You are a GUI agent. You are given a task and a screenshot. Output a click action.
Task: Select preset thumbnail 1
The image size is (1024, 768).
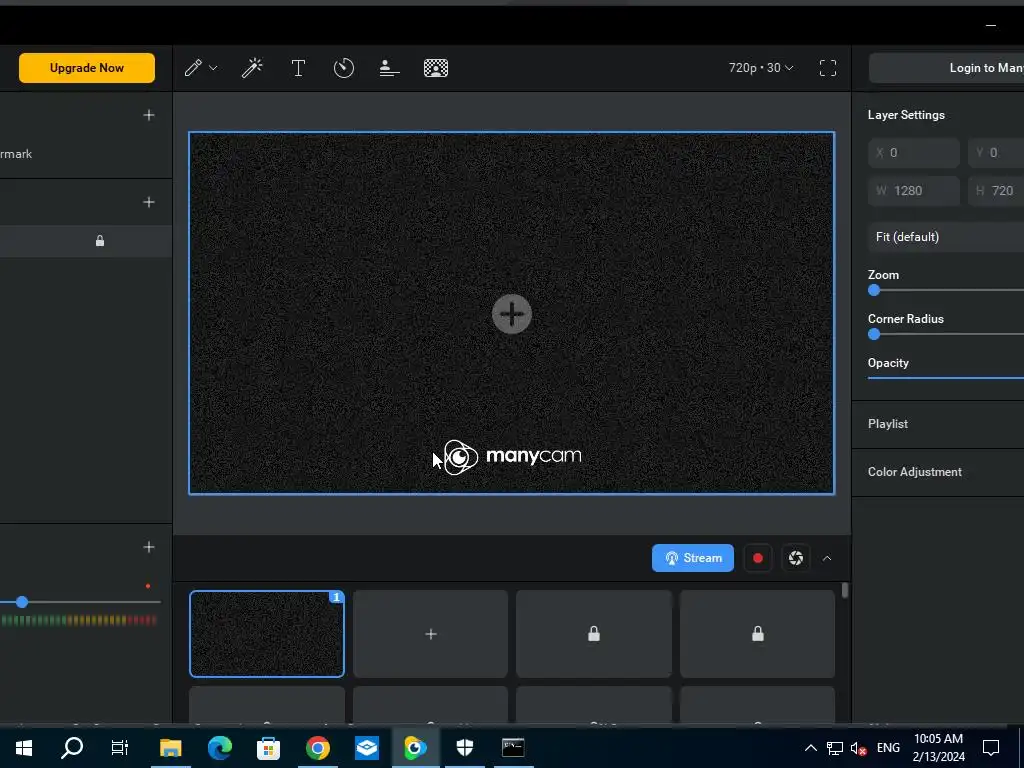click(x=267, y=633)
